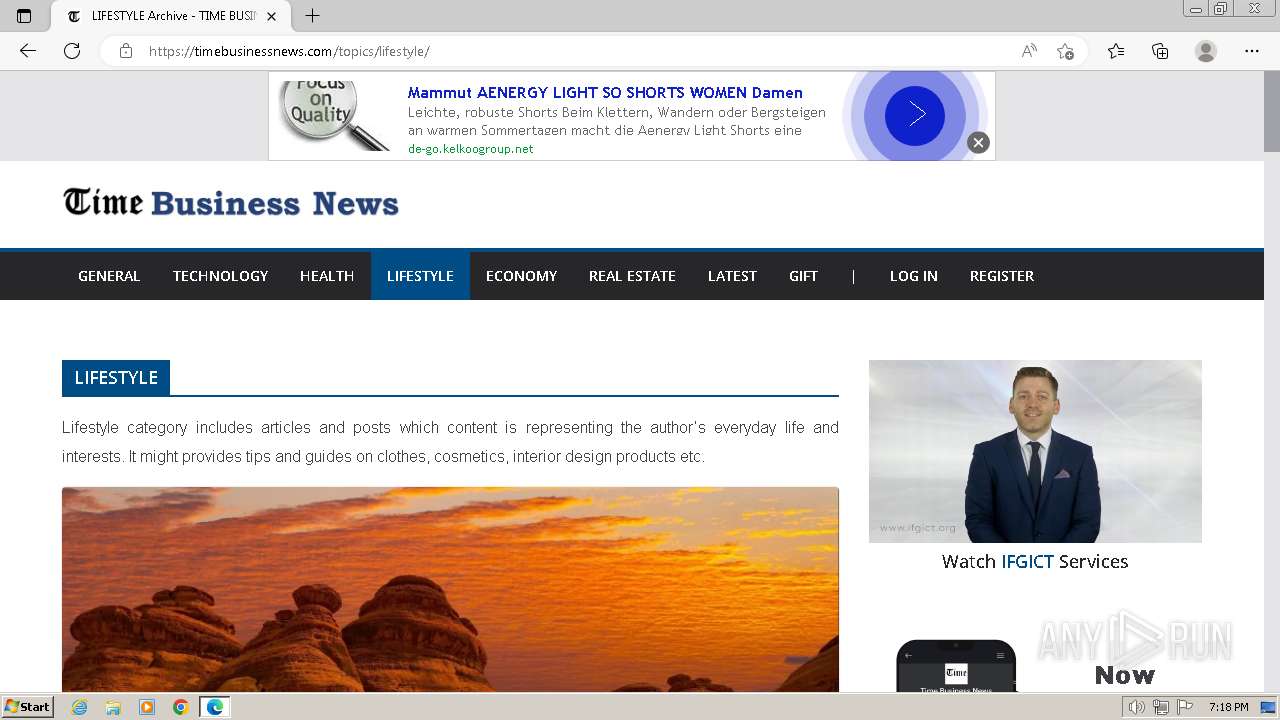Viewport: 1280px width, 720px height.
Task: Open a new browser tab
Action: 312,16
